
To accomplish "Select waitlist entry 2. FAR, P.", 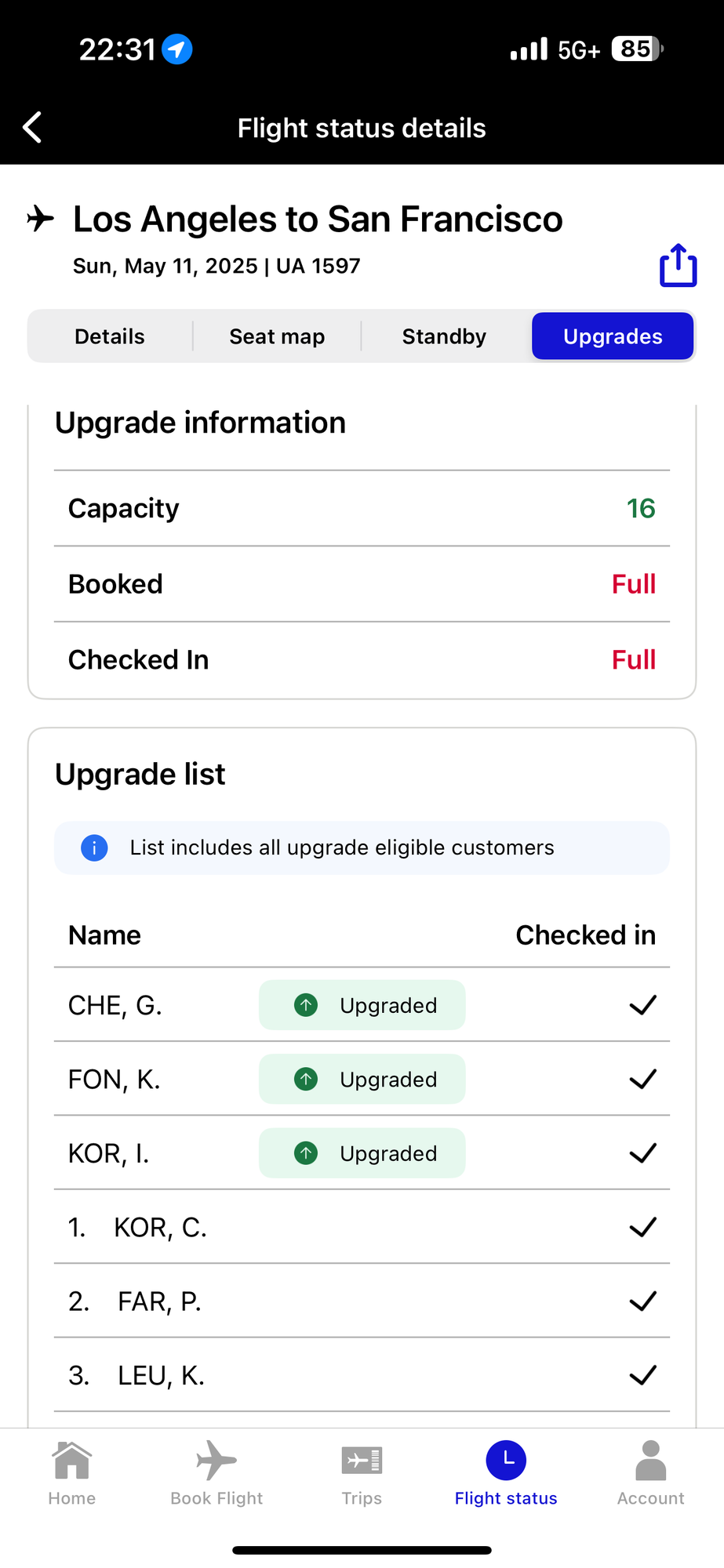I will point(362,1301).
